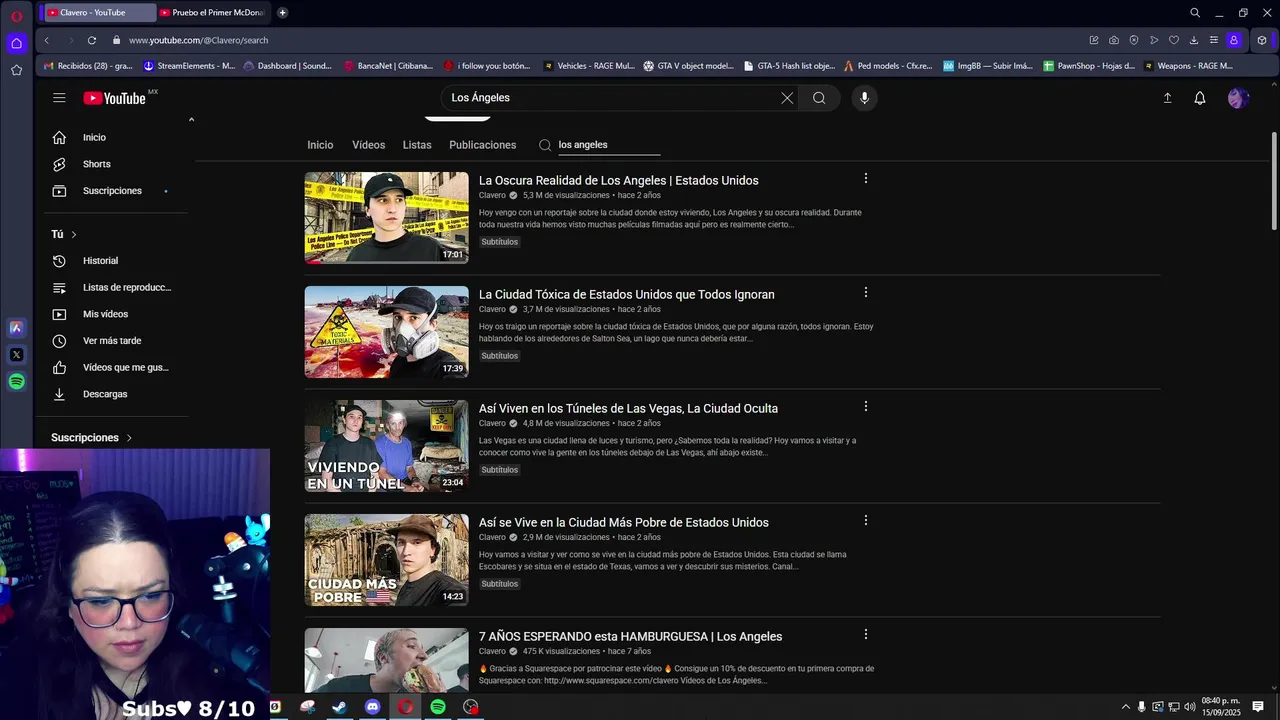
Task: Open Spotify from the Windows taskbar
Action: (x=438, y=707)
